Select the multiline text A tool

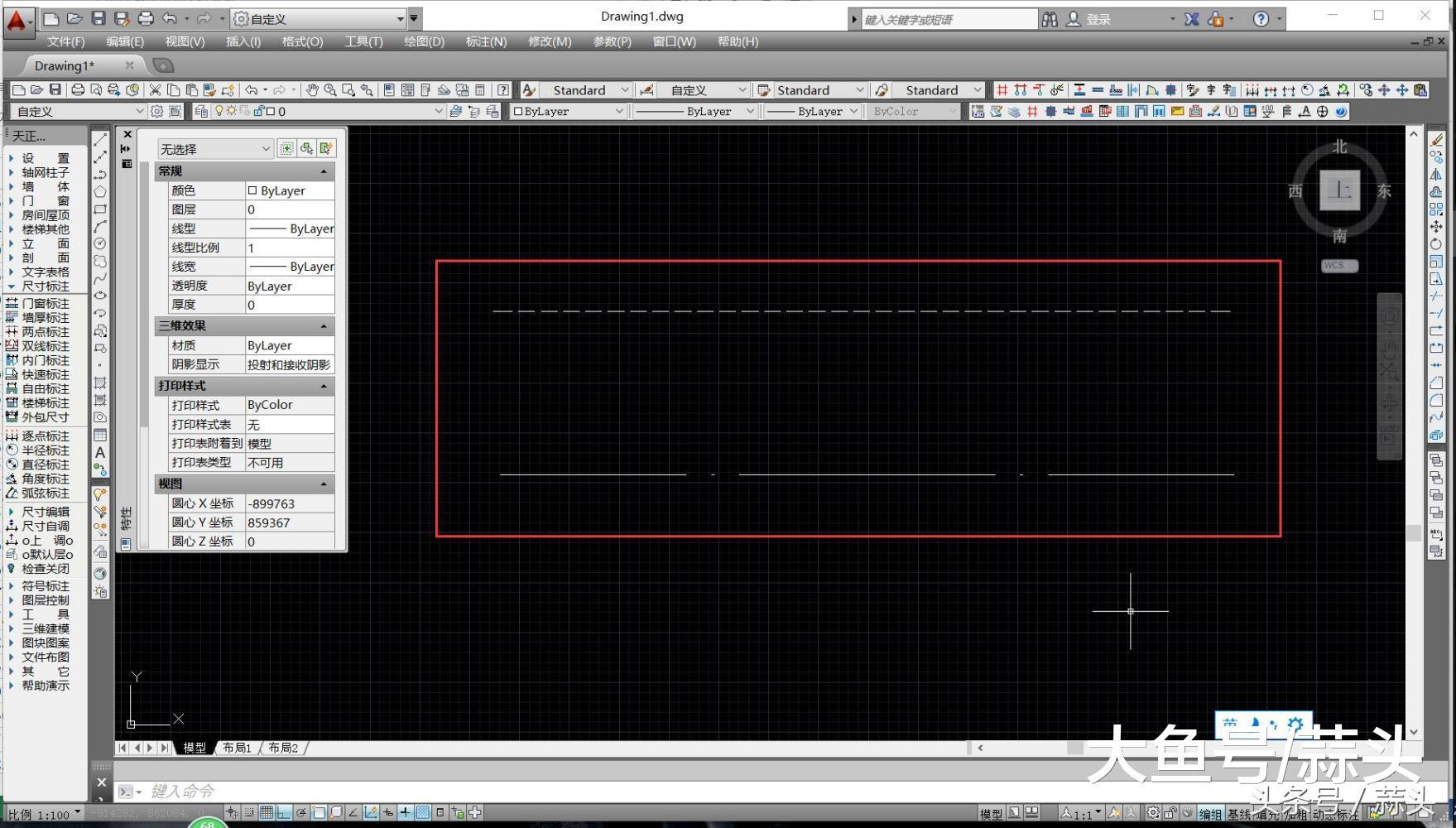click(100, 452)
